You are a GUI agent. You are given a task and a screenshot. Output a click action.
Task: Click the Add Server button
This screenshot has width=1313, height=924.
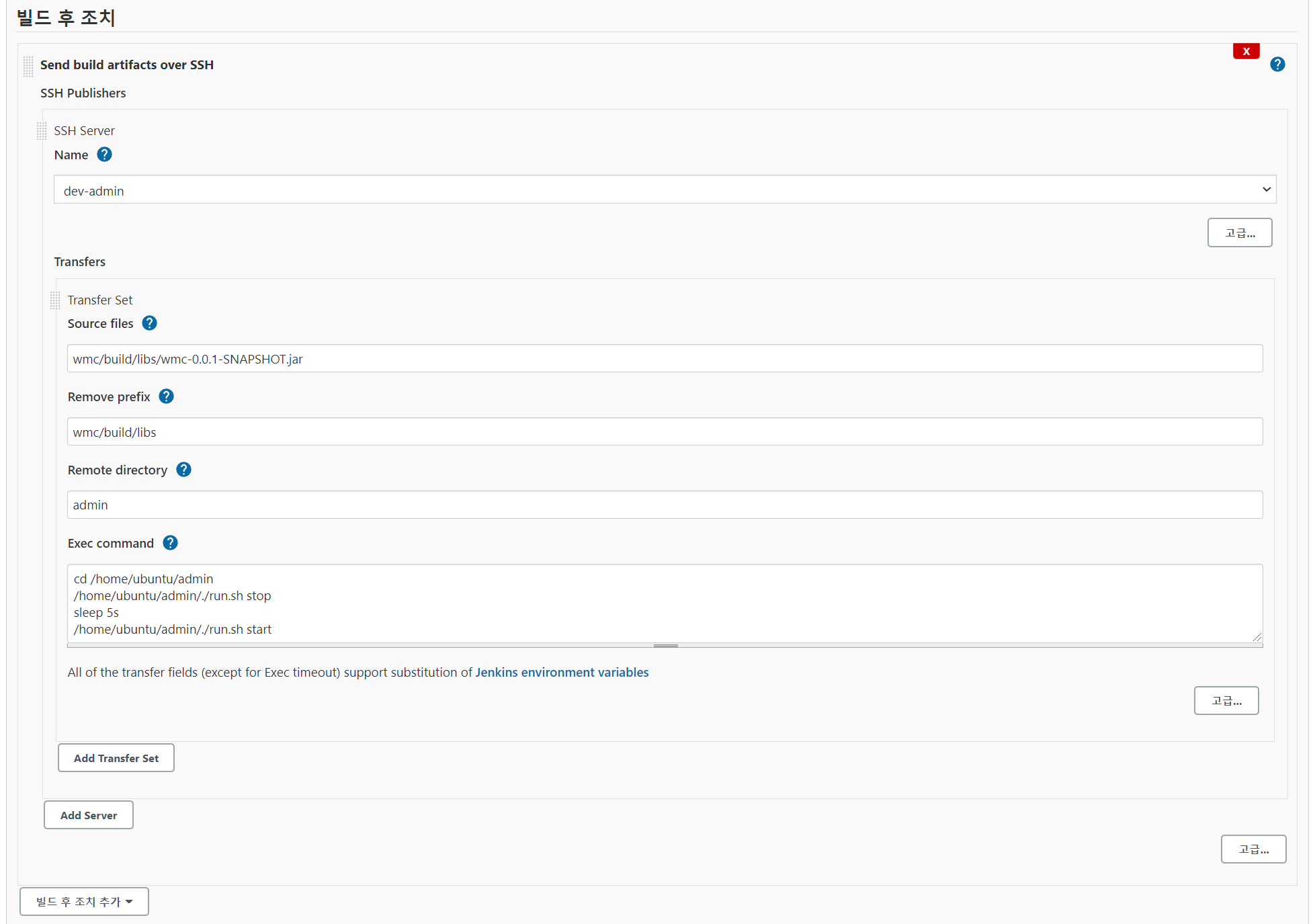pos(88,815)
